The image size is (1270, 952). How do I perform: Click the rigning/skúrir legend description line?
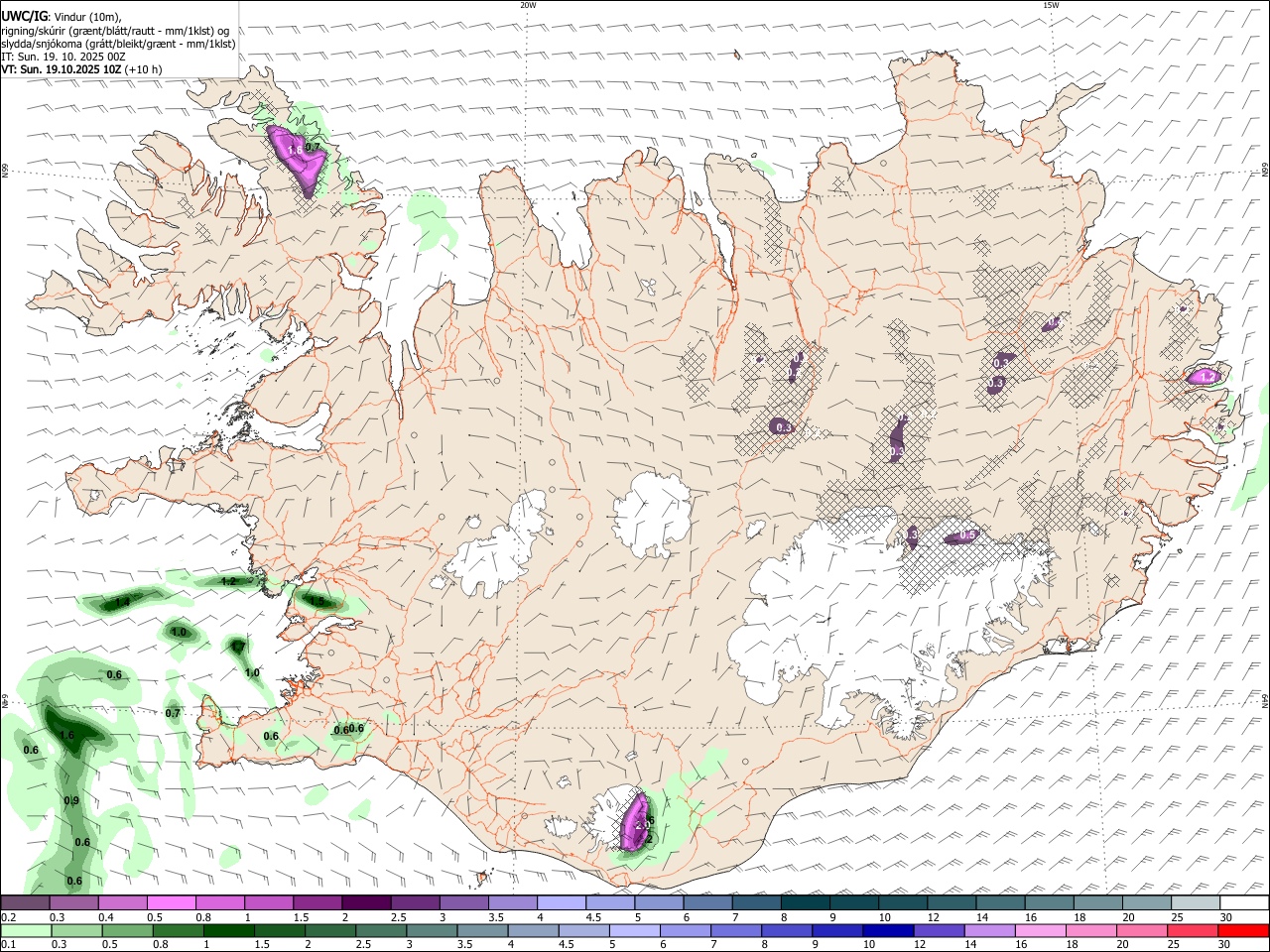115,31
